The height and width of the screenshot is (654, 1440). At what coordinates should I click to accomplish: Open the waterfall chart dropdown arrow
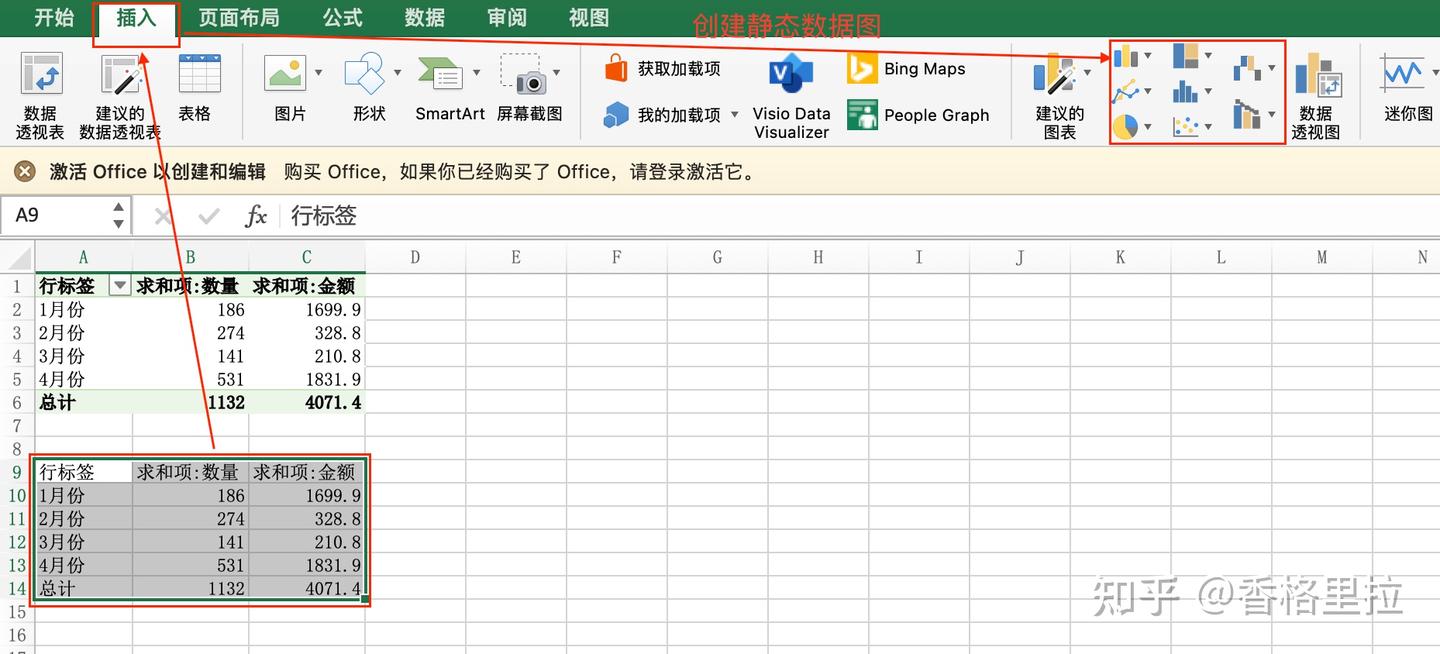(1271, 69)
